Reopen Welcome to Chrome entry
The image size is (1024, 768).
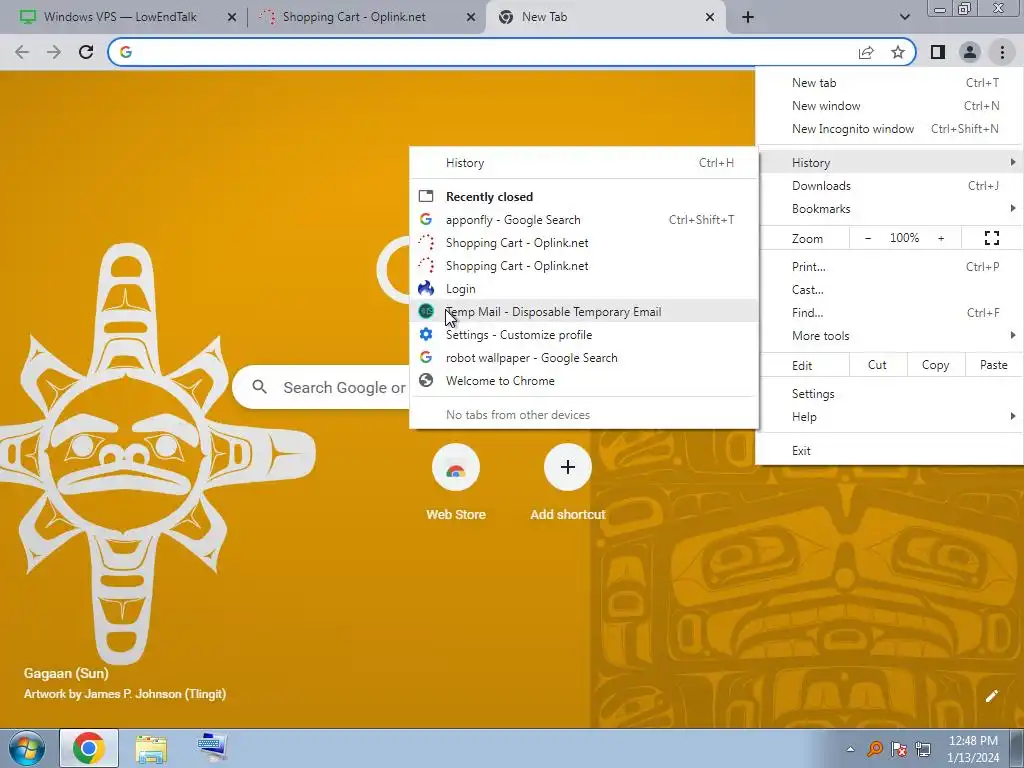click(584, 381)
